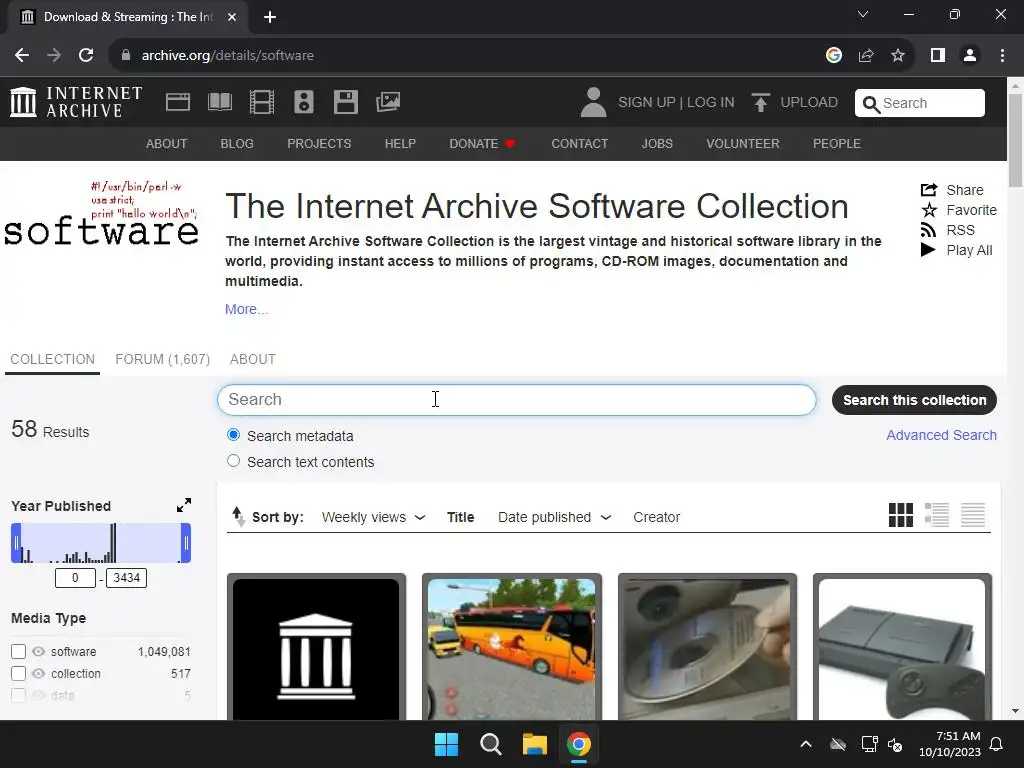This screenshot has height=768, width=1024.
Task: Select Search metadata radio button
Action: coord(233,435)
